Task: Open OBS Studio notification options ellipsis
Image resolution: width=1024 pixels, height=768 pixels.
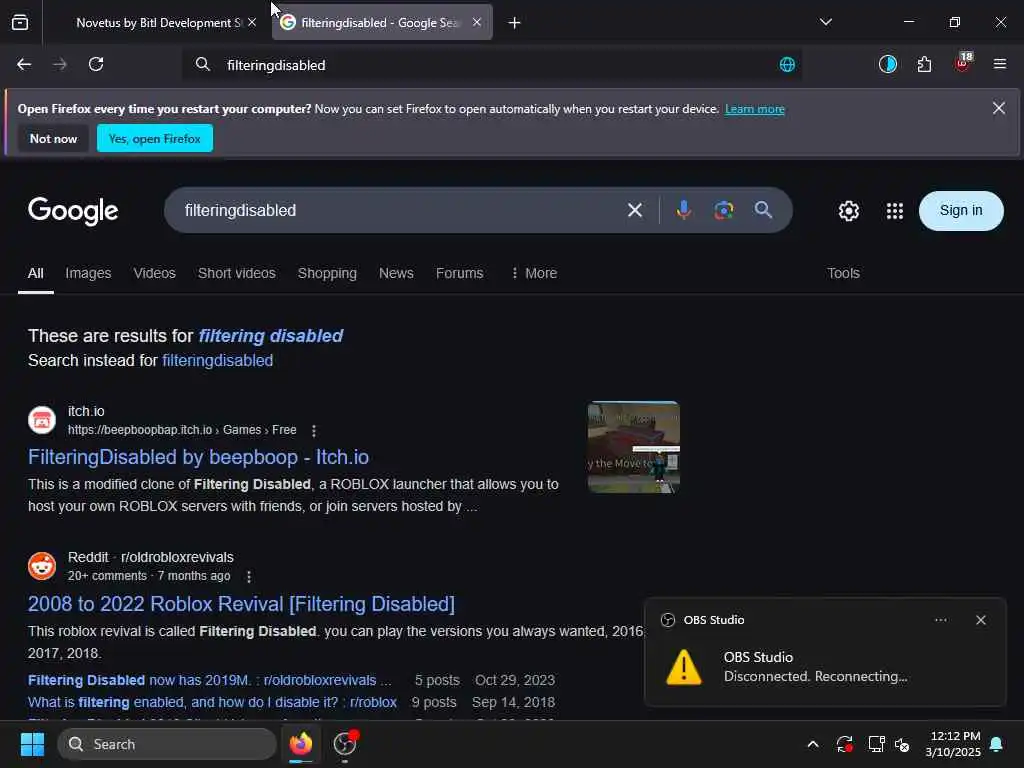Action: [940, 620]
